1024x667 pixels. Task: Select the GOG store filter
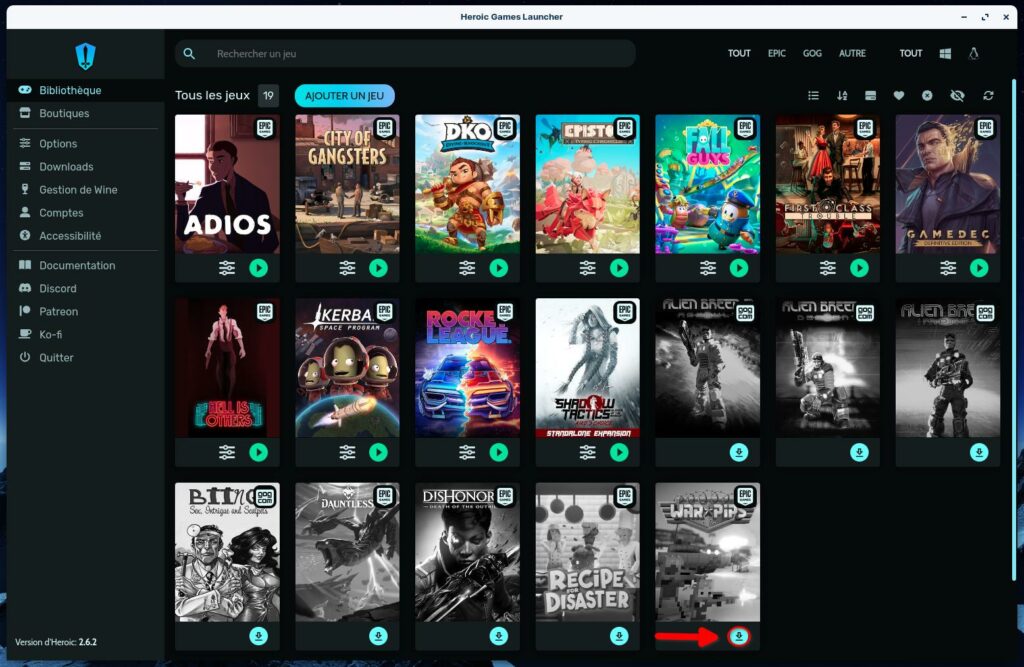pyautogui.click(x=812, y=53)
